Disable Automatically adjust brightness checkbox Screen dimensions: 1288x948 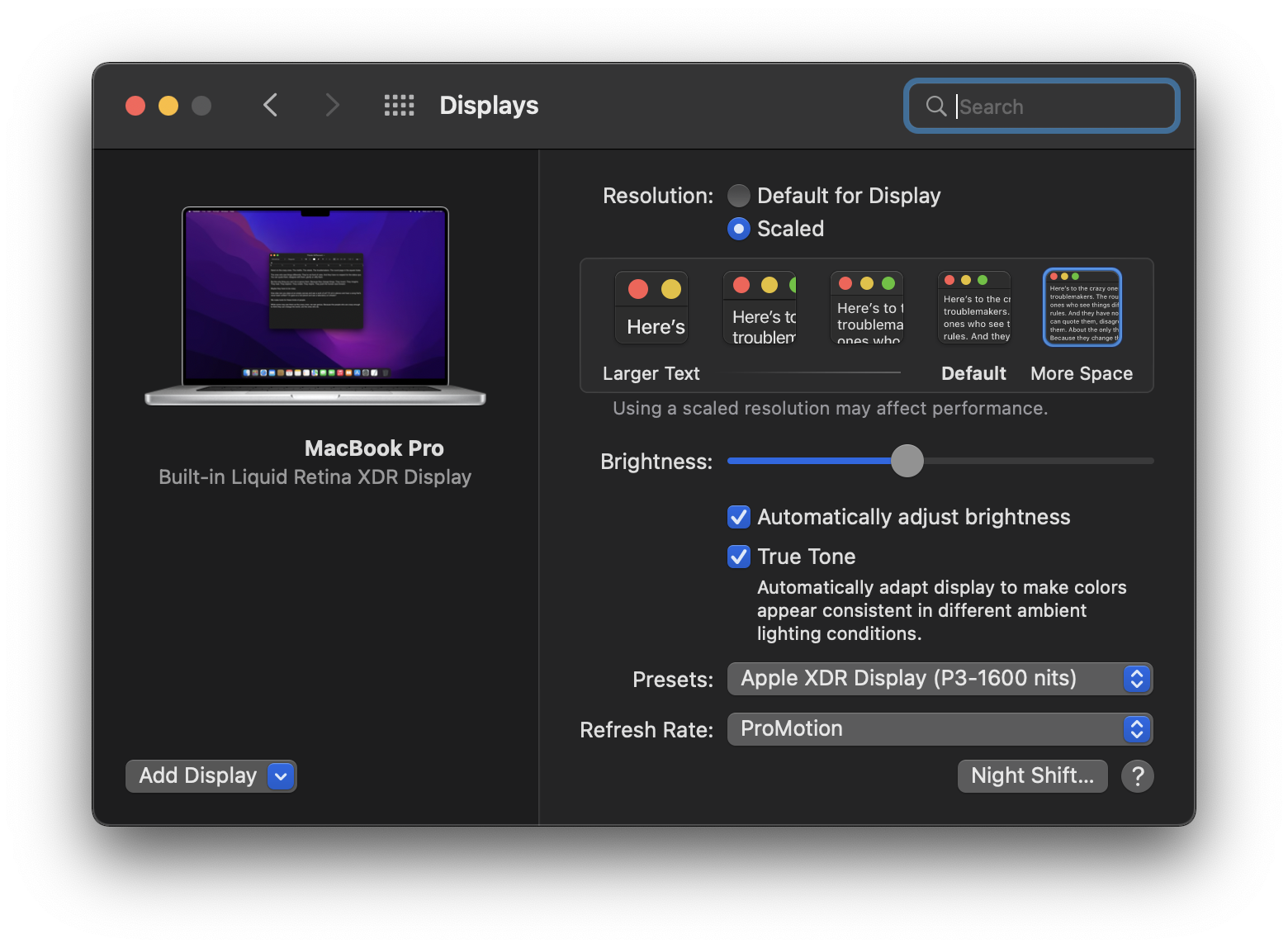[739, 517]
